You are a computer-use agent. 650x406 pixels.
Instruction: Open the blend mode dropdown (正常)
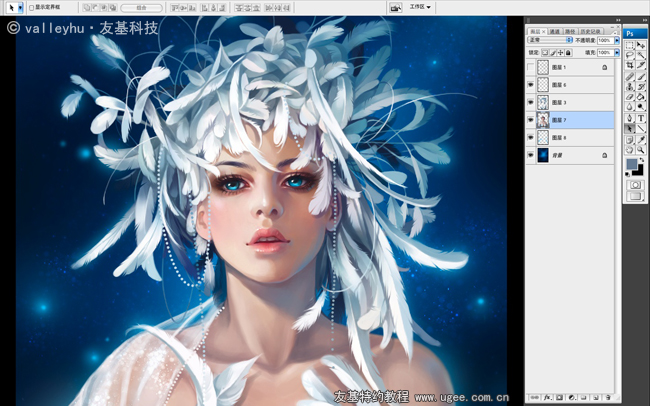550,40
